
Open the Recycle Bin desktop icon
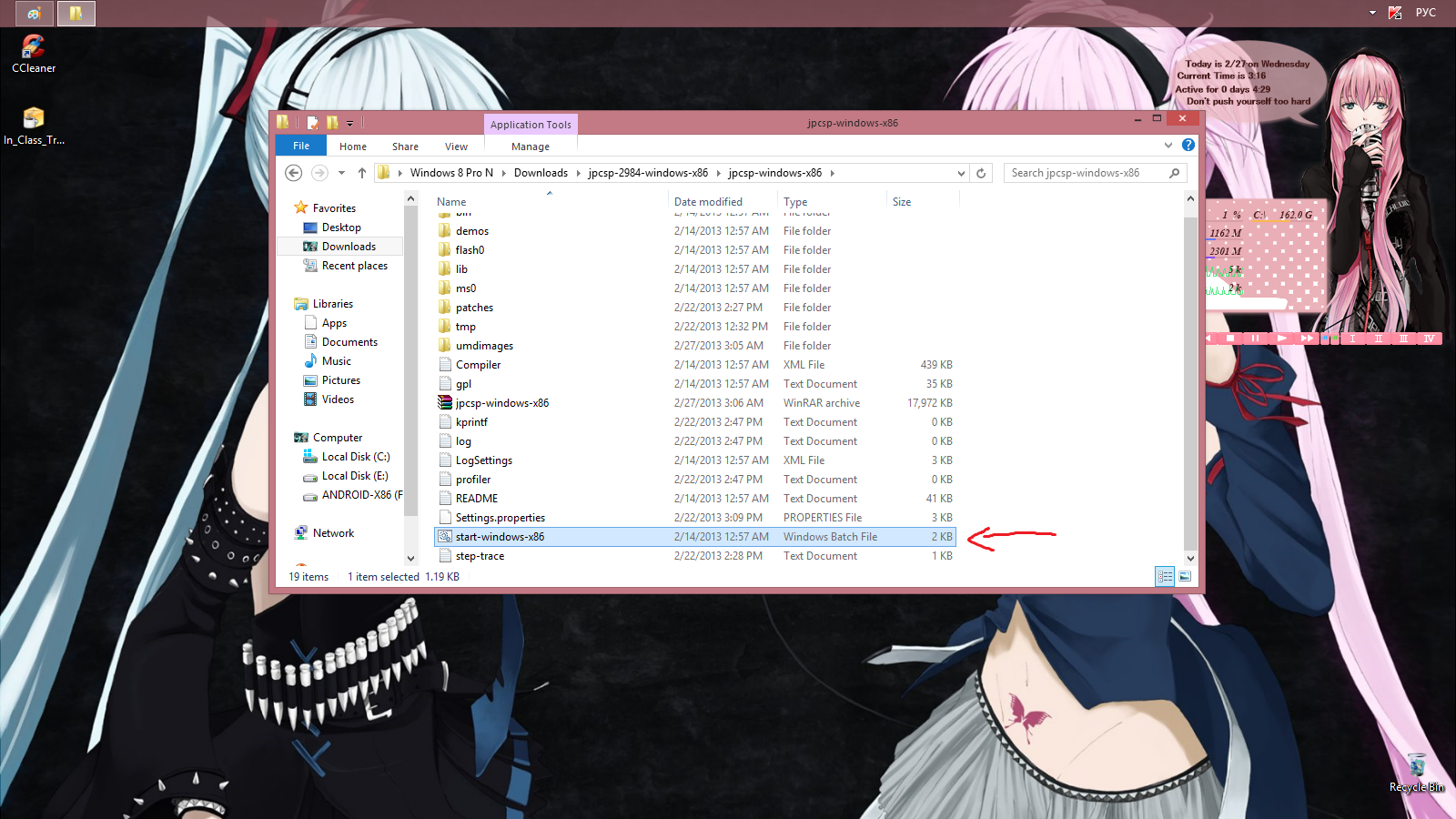[x=1416, y=773]
